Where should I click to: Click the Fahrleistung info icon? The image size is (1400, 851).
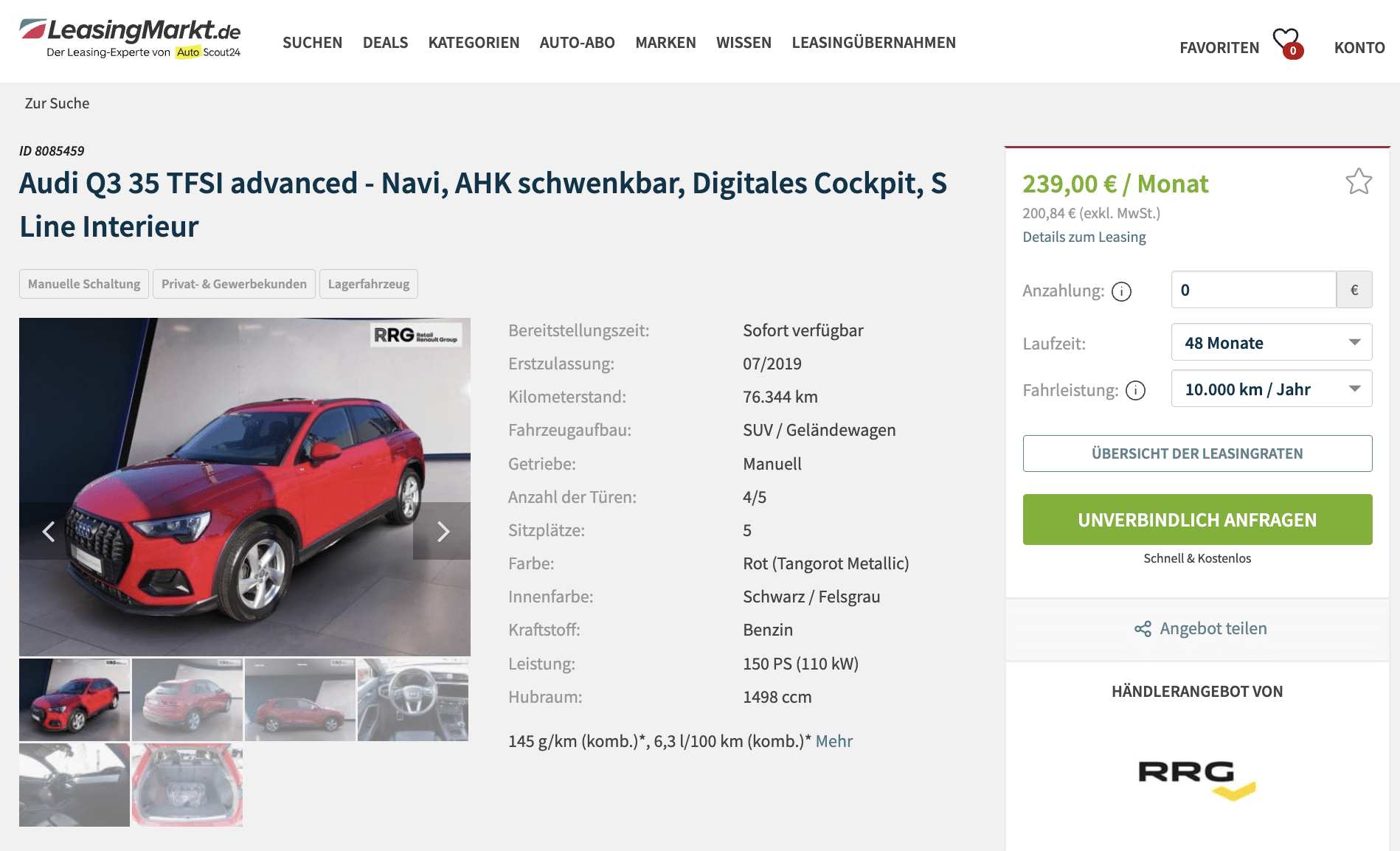(x=1135, y=390)
